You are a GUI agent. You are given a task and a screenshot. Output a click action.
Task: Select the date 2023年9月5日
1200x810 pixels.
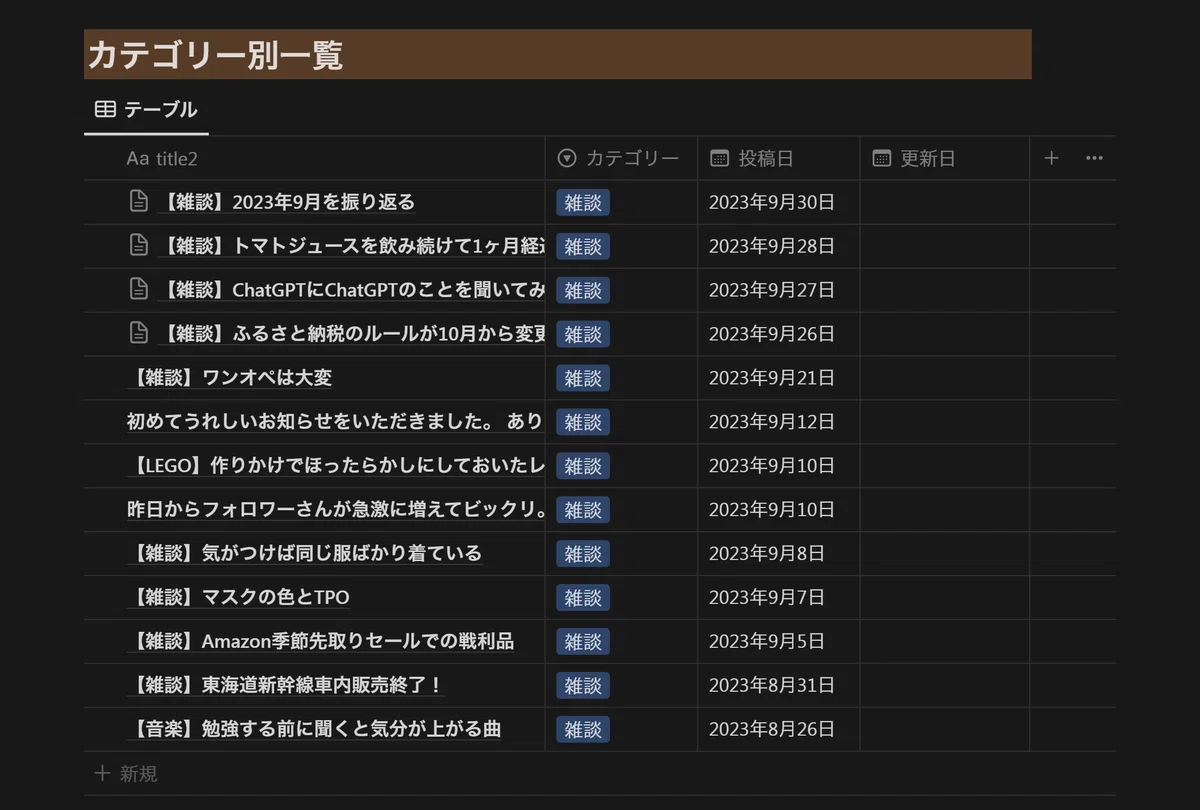[766, 642]
